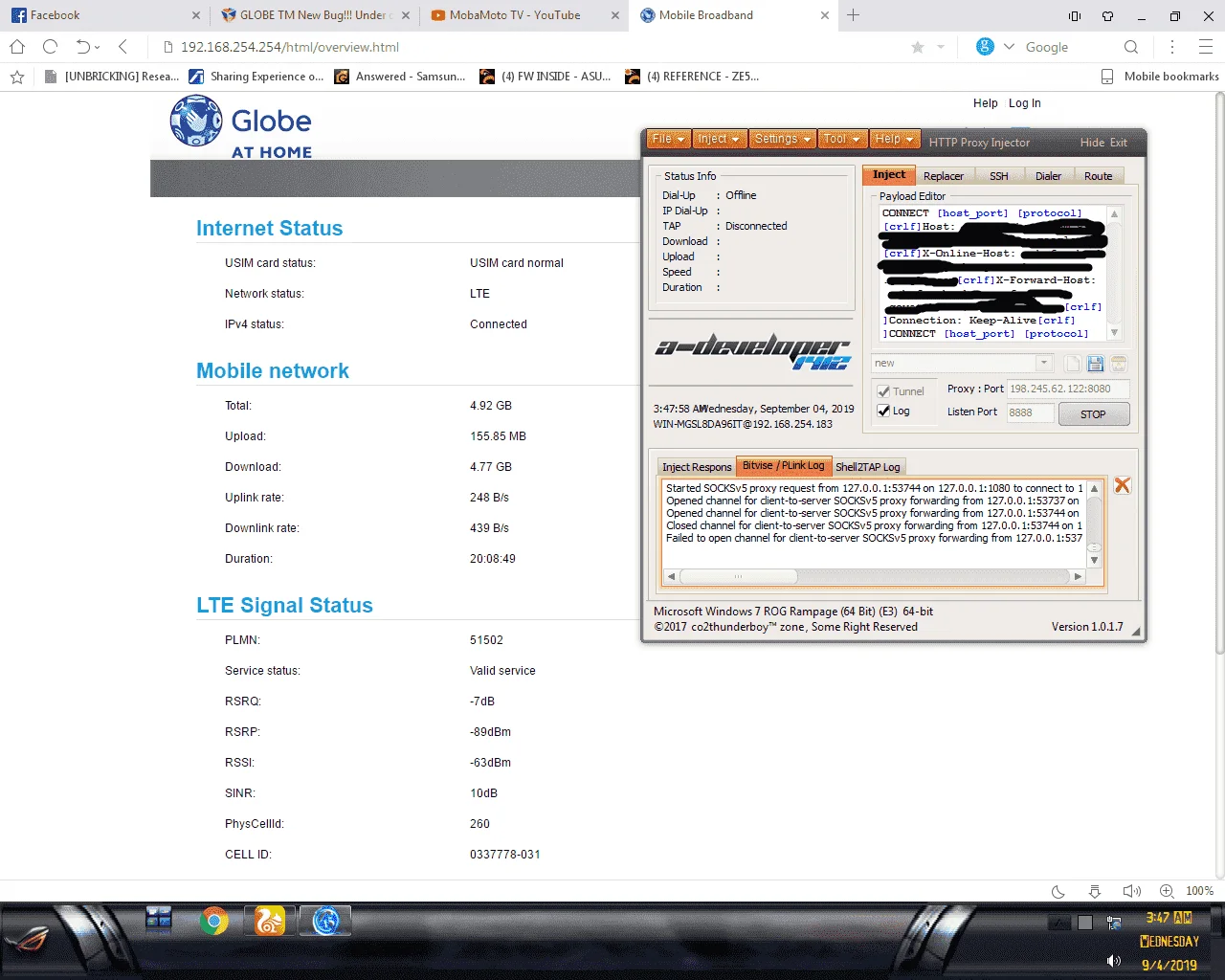Image resolution: width=1225 pixels, height=980 pixels.
Task: Open a new browser tab
Action: point(854,15)
